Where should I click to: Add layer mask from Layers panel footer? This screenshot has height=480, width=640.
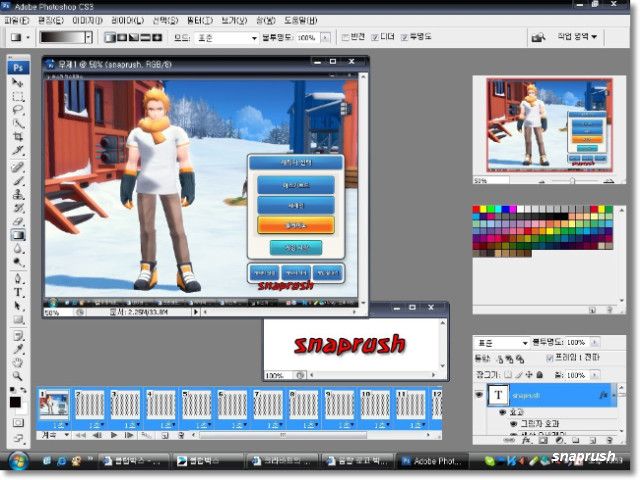click(x=543, y=440)
